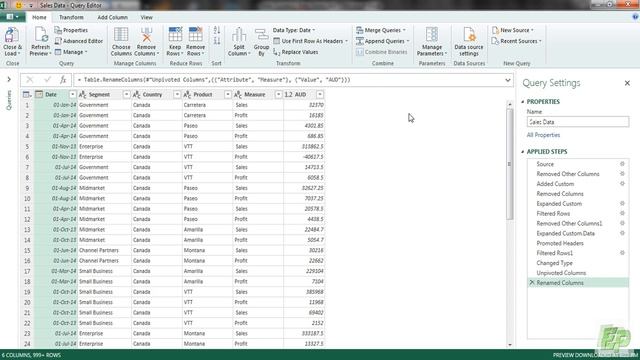The image size is (640, 360).
Task: Switch to the View ribbon tab
Action: pyautogui.click(x=146, y=17)
